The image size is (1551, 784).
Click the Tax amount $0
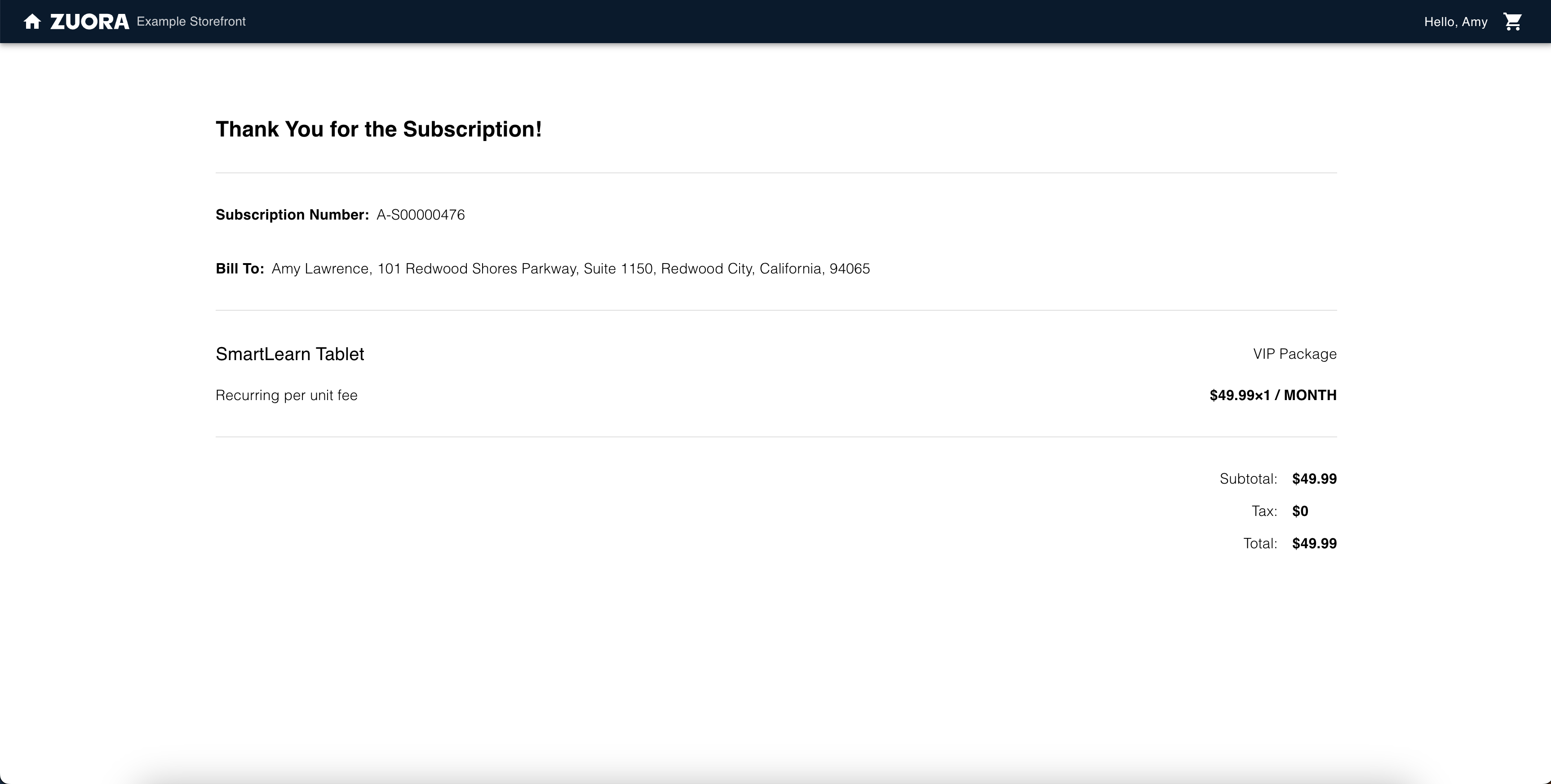1300,511
